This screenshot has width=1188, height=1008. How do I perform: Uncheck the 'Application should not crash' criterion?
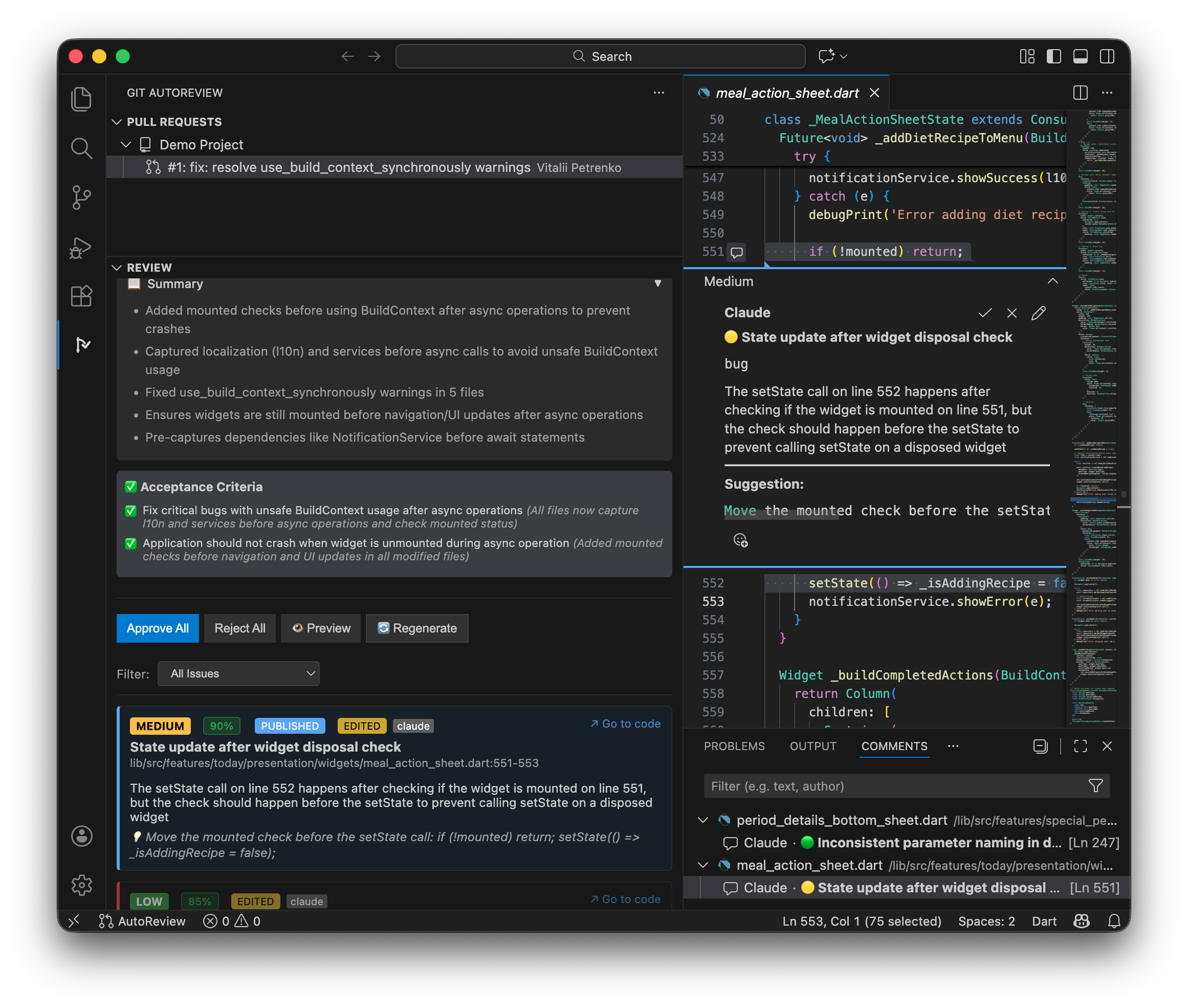(131, 543)
